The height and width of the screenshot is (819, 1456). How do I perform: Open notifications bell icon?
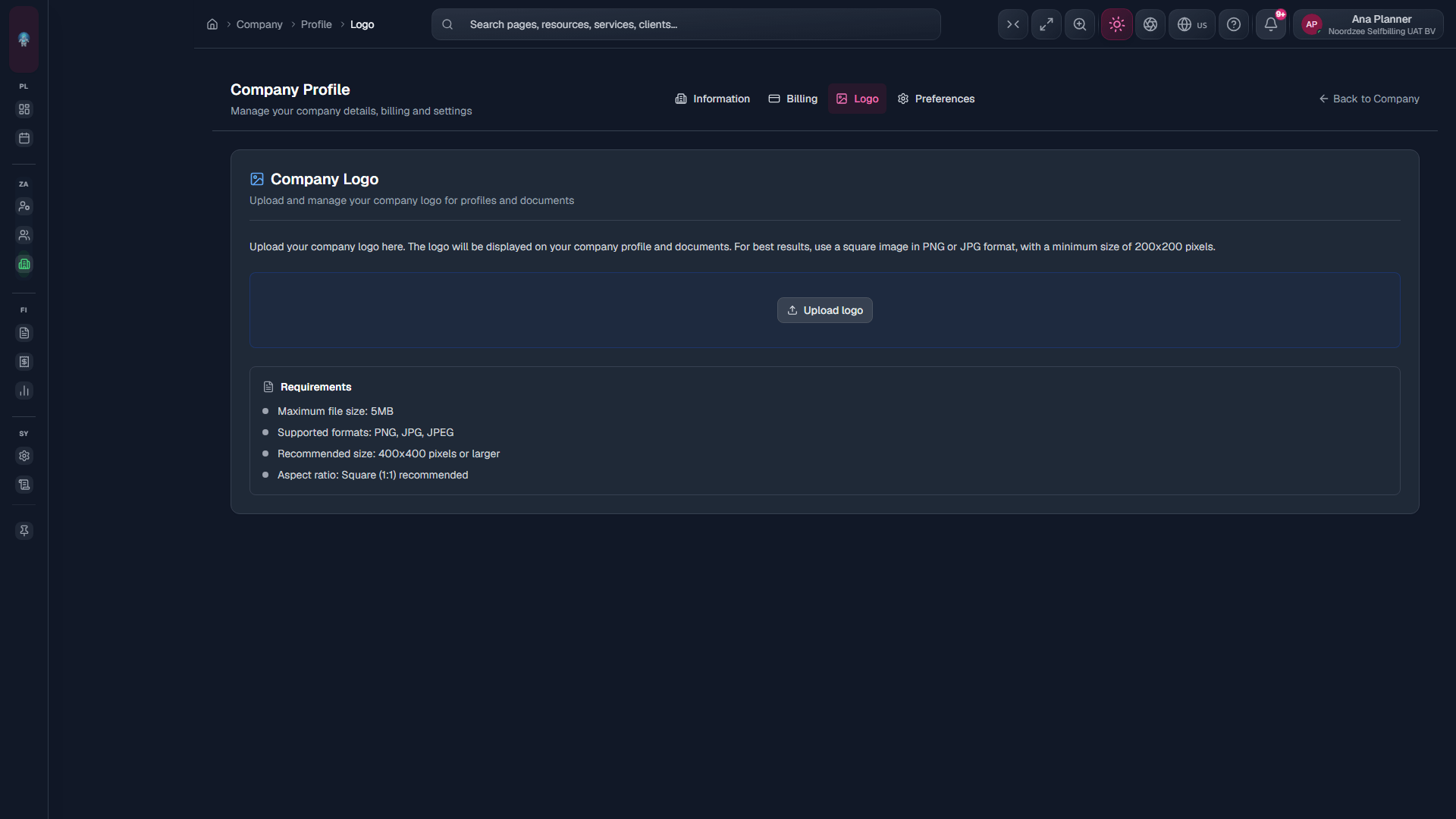[1271, 24]
